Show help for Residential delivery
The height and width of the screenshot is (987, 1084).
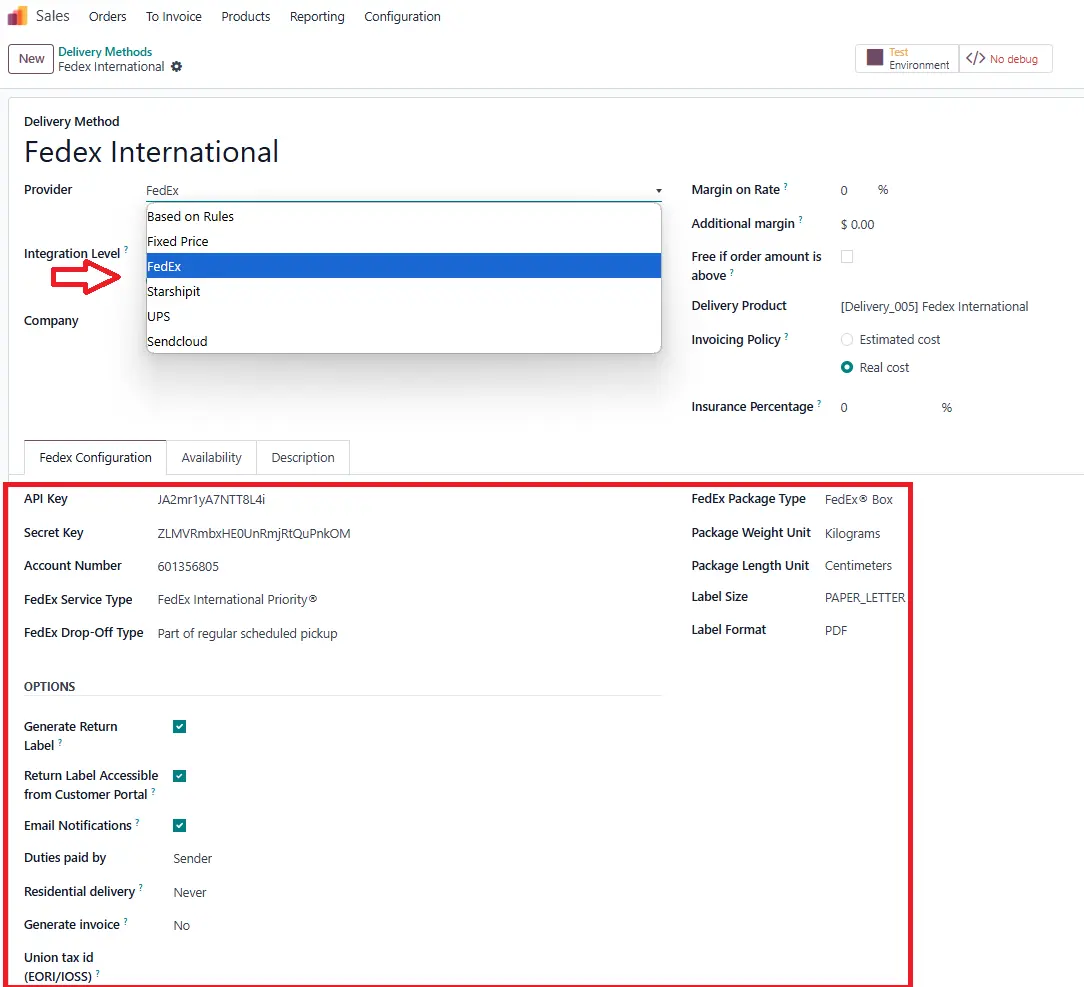click(x=141, y=887)
